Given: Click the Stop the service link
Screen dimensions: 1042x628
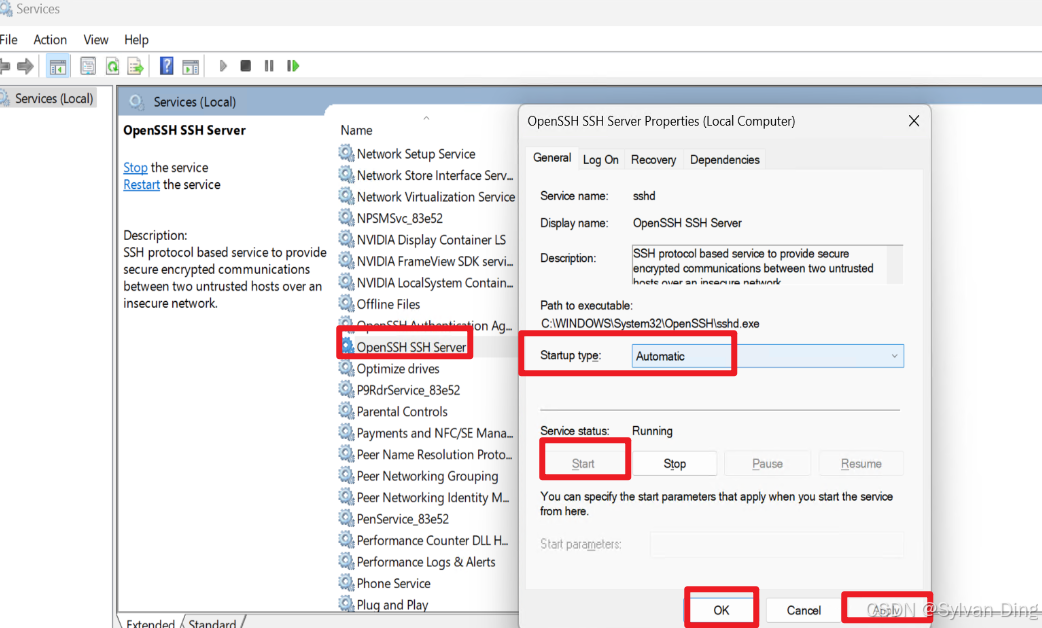Looking at the screenshot, I should point(136,167).
